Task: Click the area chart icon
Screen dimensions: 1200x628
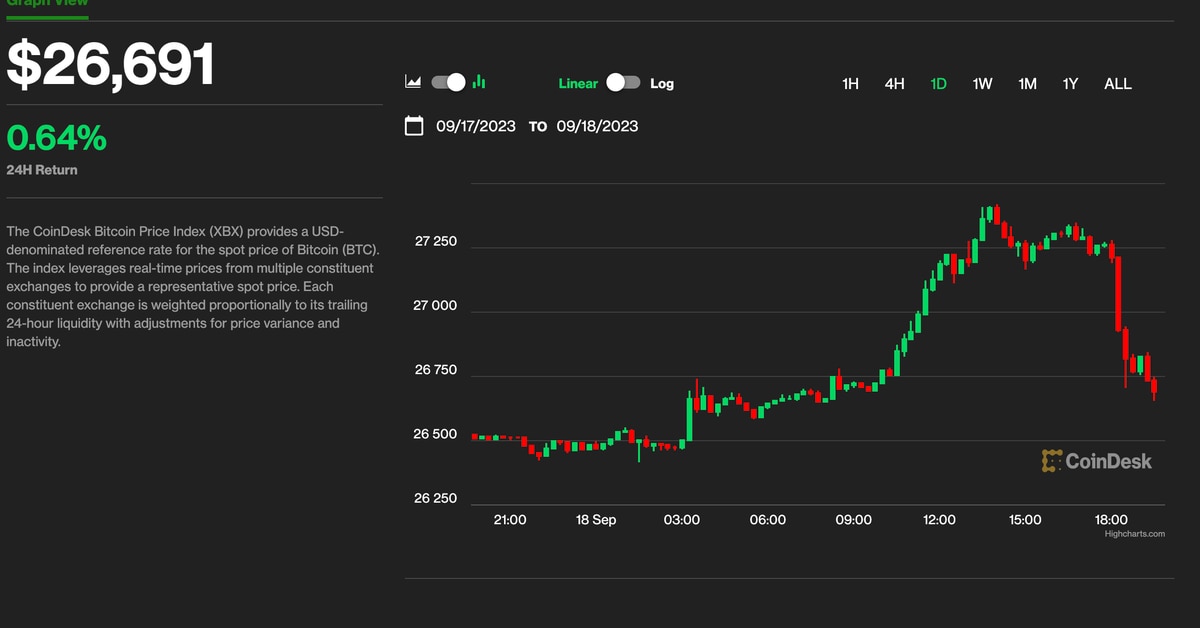Action: [x=413, y=83]
